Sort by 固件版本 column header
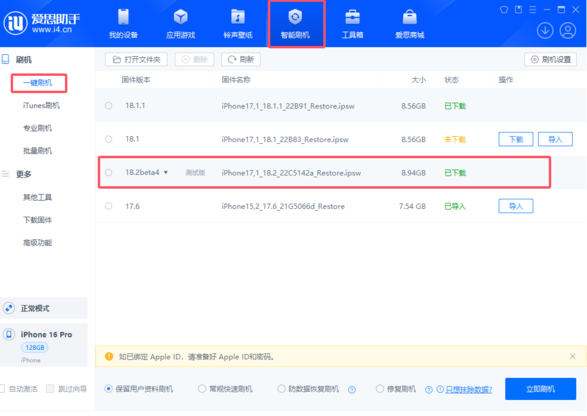This screenshot has height=416, width=587. pyautogui.click(x=136, y=80)
